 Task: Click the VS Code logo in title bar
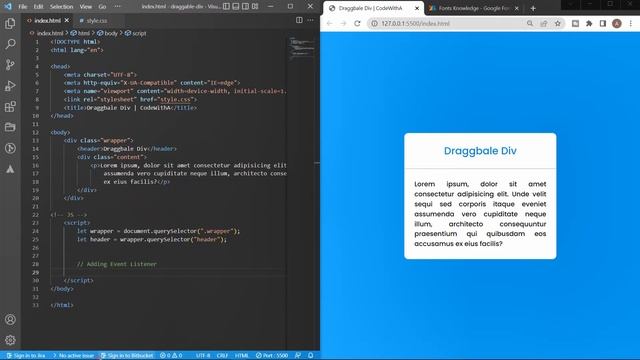(x=8, y=7)
